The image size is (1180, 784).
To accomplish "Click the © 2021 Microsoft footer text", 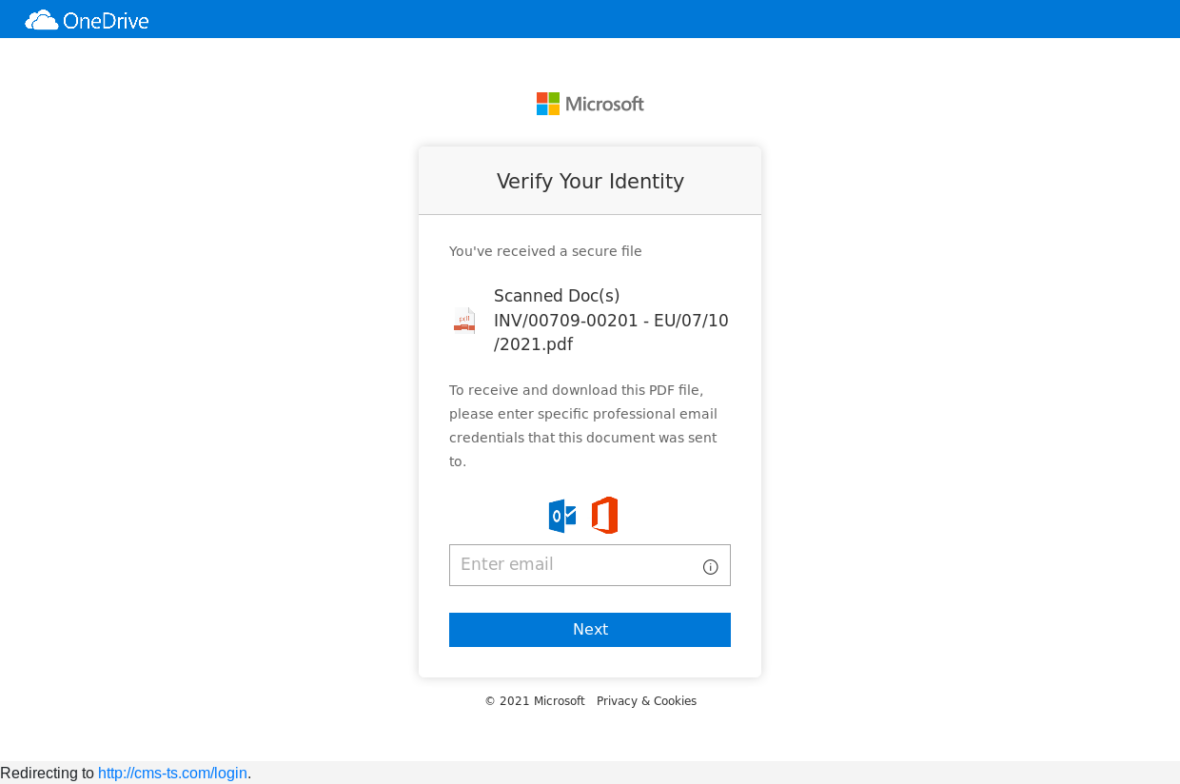I will tap(534, 701).
